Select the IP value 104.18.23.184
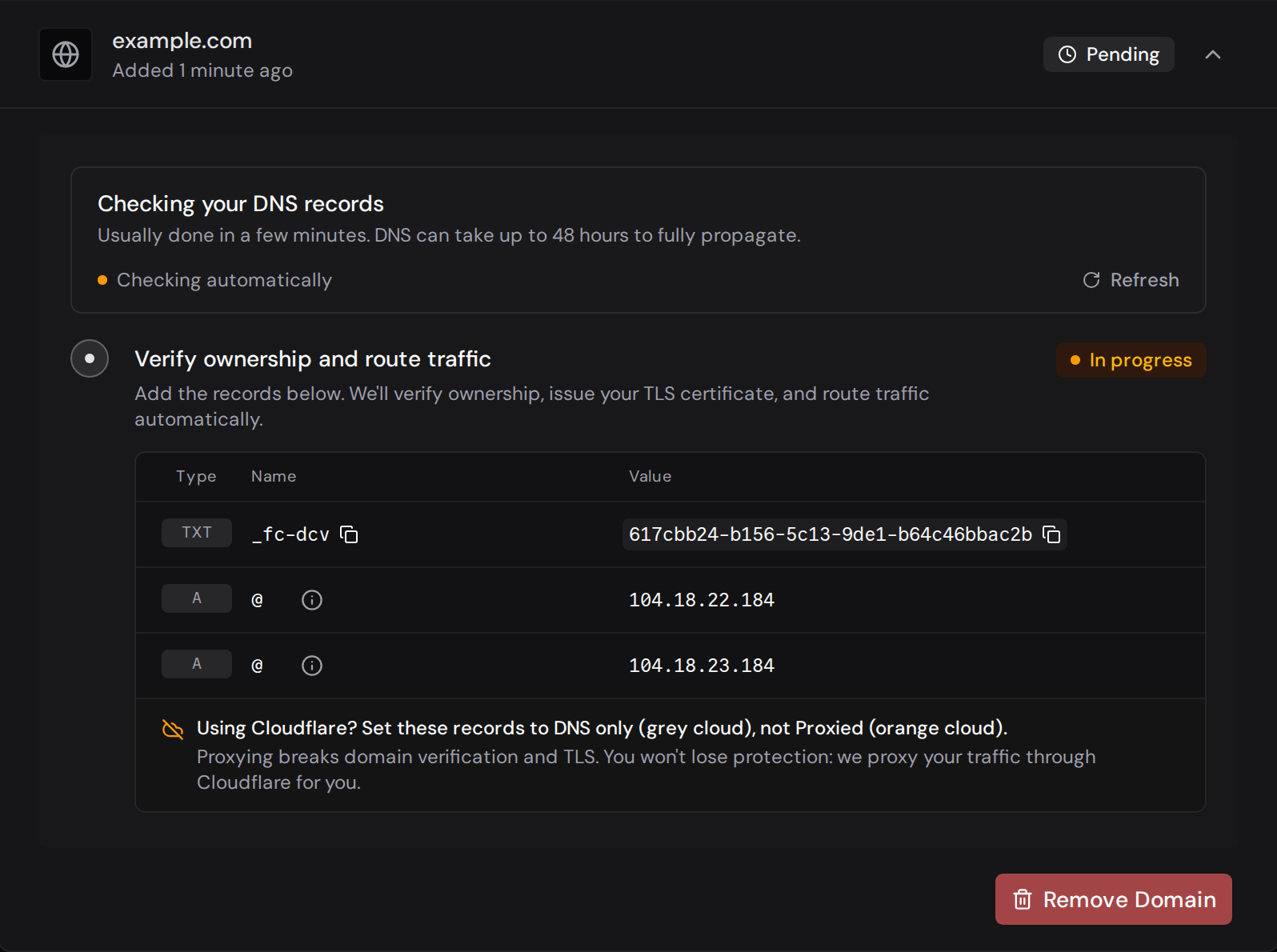1277x952 pixels. tap(702, 666)
